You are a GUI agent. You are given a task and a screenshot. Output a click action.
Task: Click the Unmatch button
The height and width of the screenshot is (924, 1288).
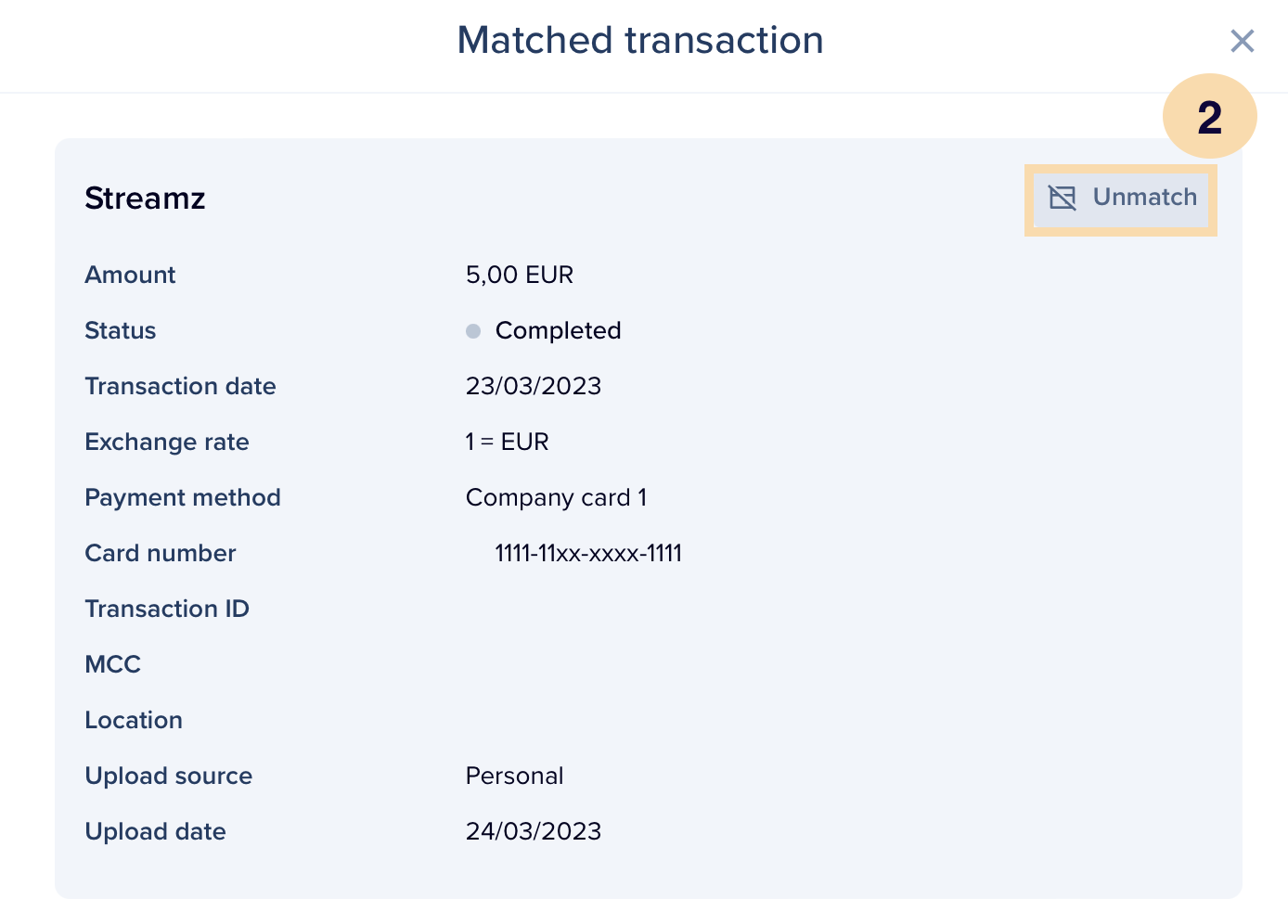tap(1121, 198)
